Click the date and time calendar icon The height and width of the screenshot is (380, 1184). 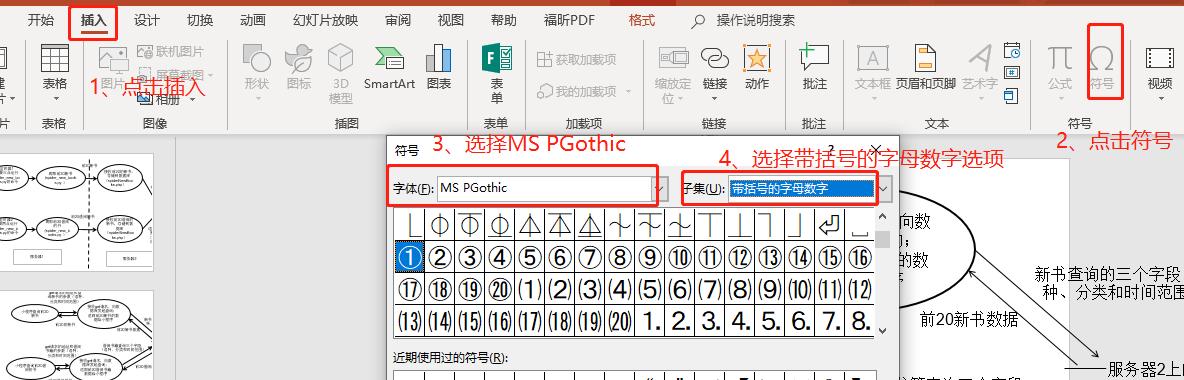[1013, 51]
